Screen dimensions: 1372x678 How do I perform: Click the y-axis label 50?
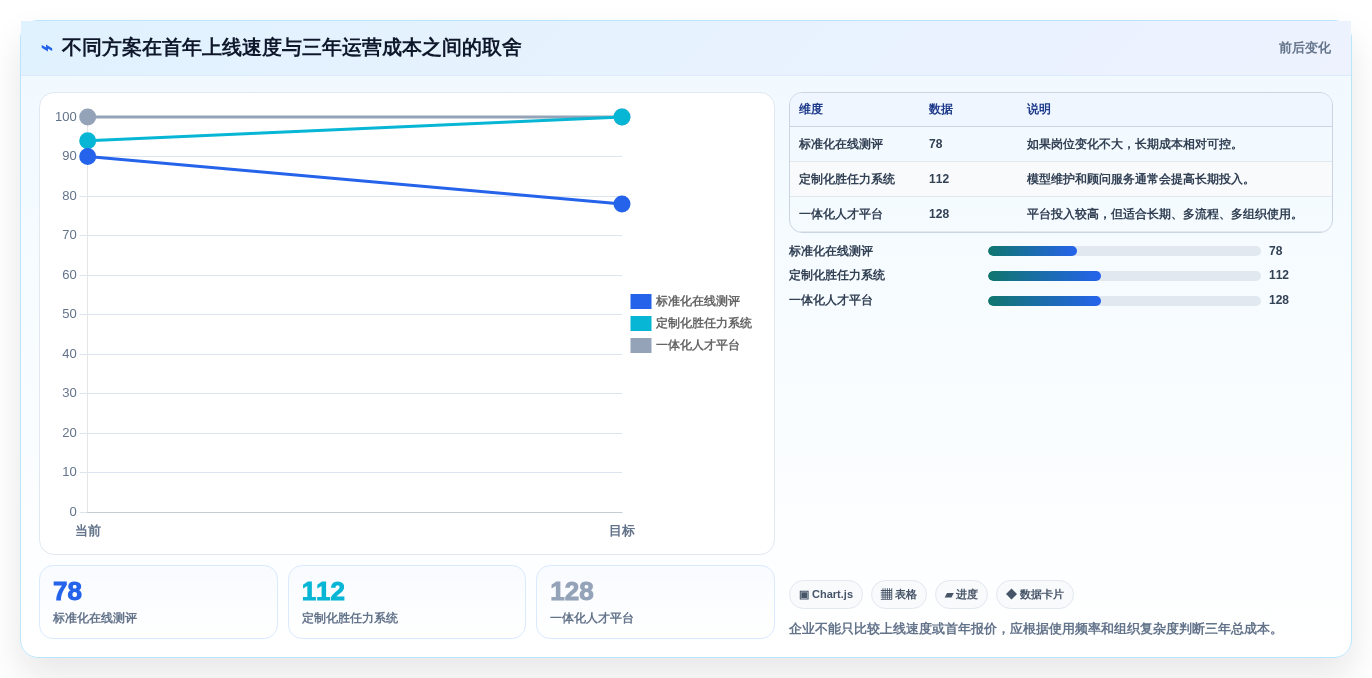point(70,314)
